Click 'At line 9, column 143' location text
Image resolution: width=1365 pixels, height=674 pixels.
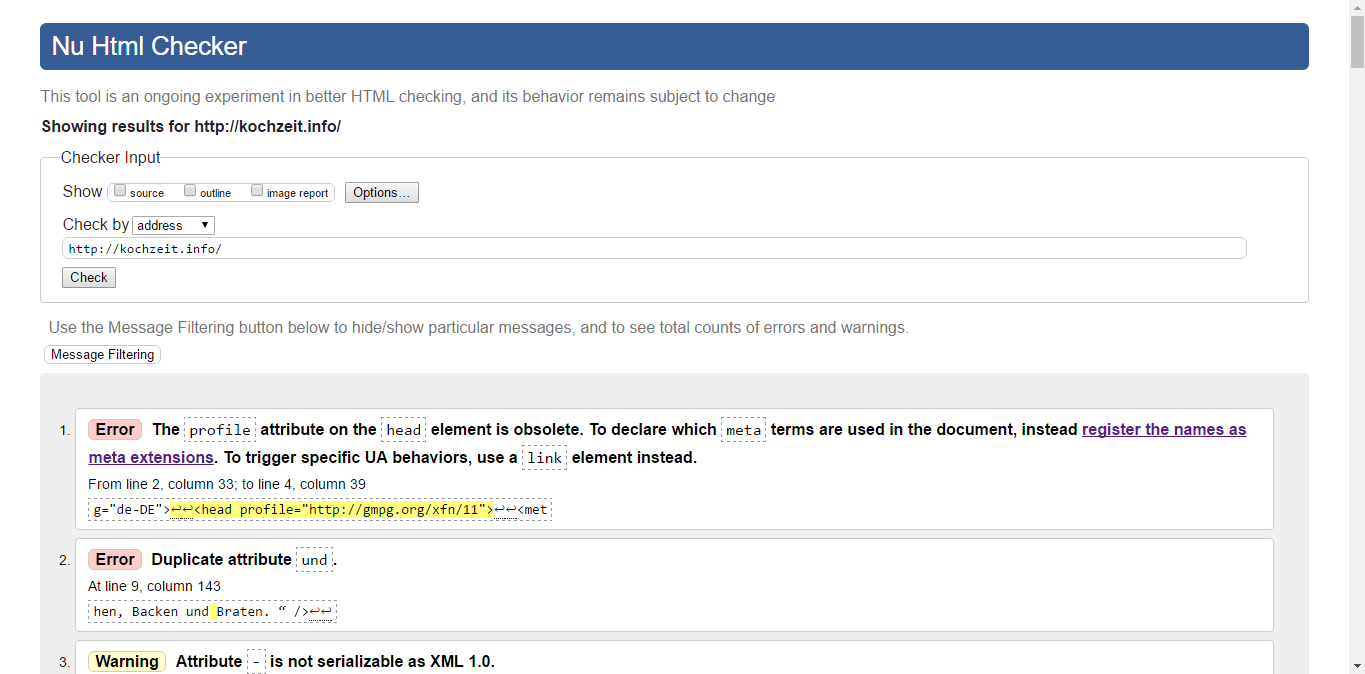(154, 586)
